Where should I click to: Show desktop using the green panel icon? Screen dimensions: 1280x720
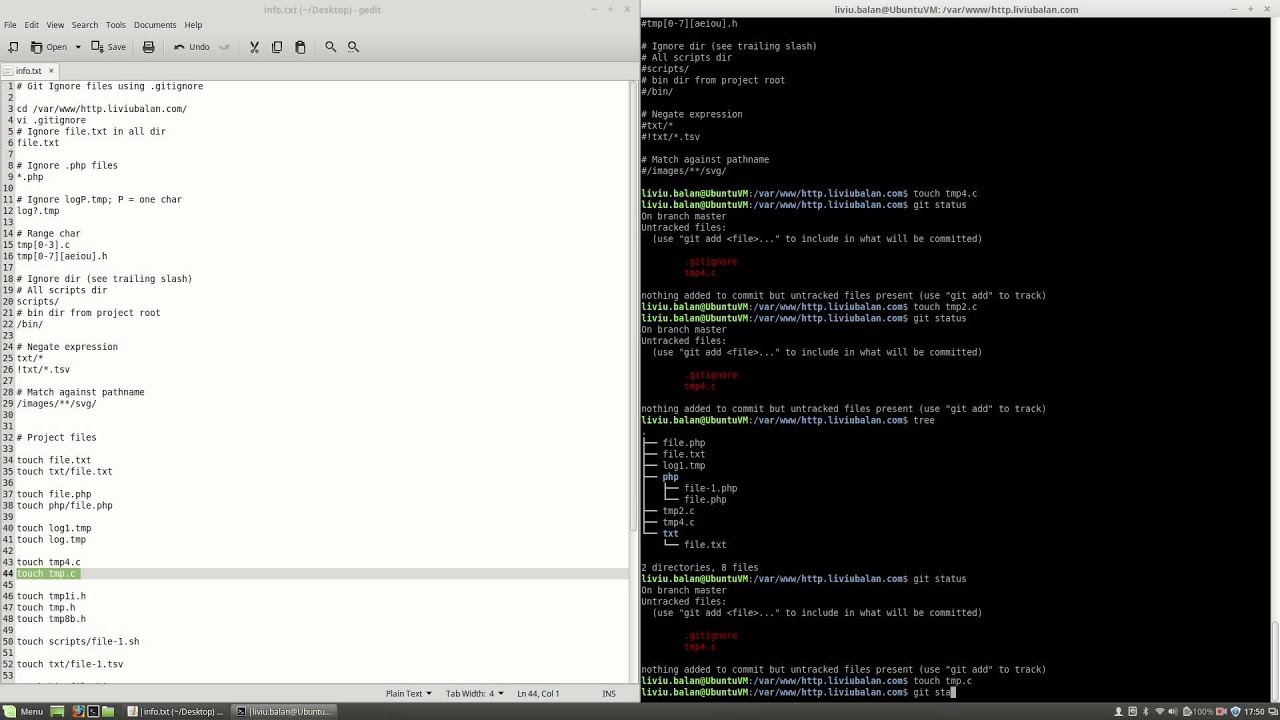coord(58,712)
